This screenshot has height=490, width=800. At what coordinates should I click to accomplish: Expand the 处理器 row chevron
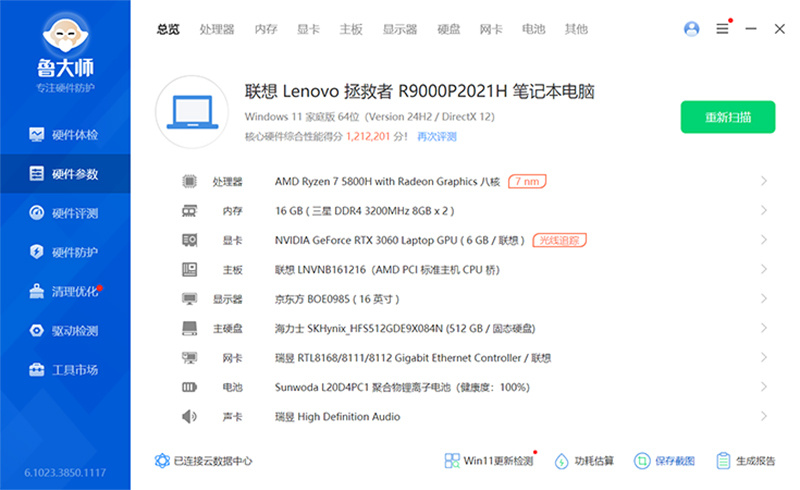[x=764, y=181]
